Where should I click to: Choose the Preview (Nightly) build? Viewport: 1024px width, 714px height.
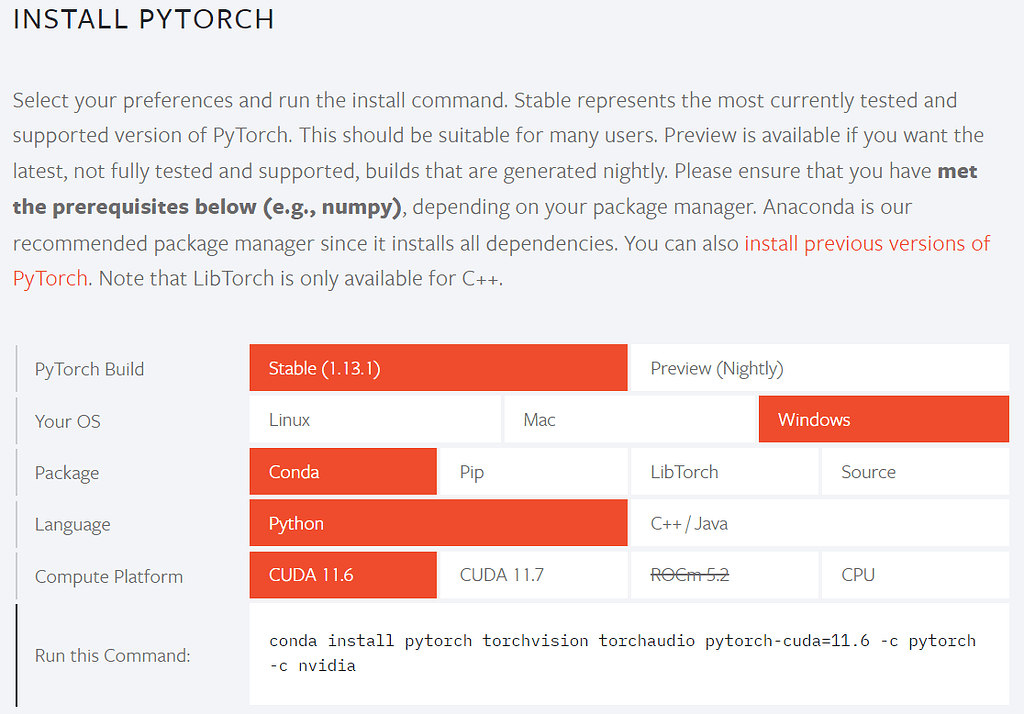click(x=820, y=368)
